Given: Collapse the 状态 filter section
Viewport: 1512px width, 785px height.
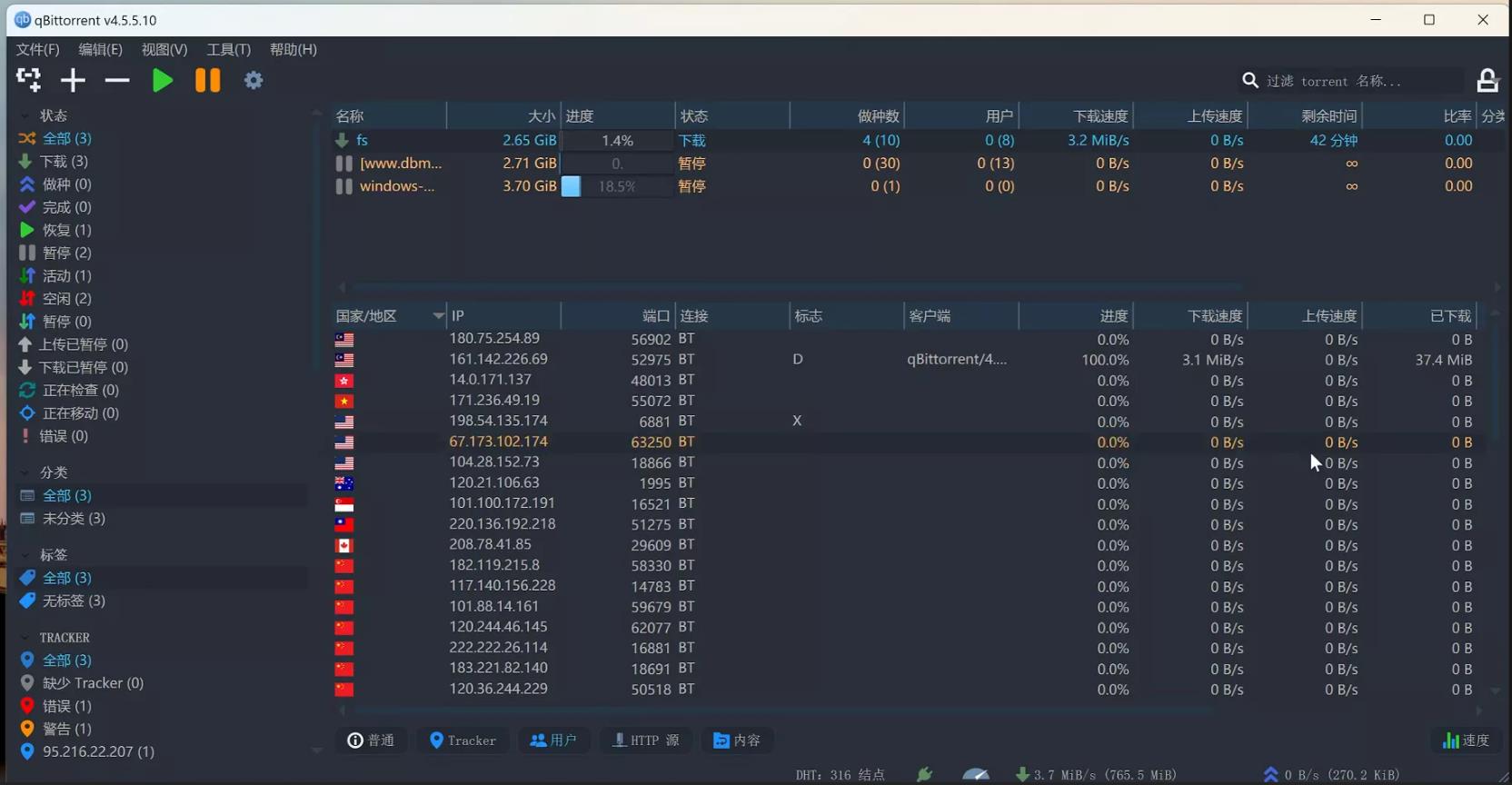Looking at the screenshot, I should [25, 116].
